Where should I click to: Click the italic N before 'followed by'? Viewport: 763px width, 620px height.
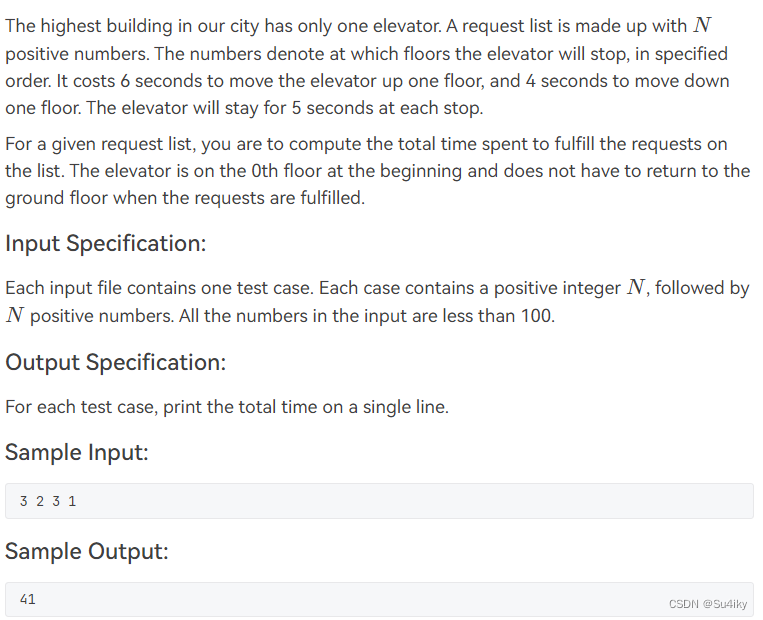[x=636, y=288]
